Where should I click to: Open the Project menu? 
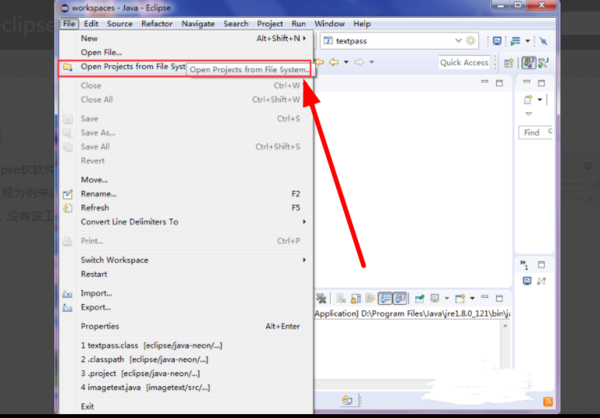[x=270, y=24]
